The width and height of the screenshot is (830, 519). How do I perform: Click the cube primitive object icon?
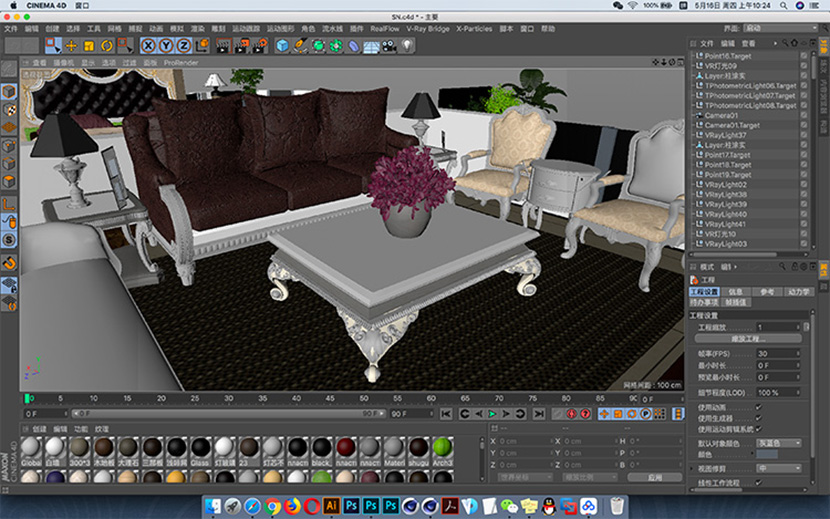point(283,45)
